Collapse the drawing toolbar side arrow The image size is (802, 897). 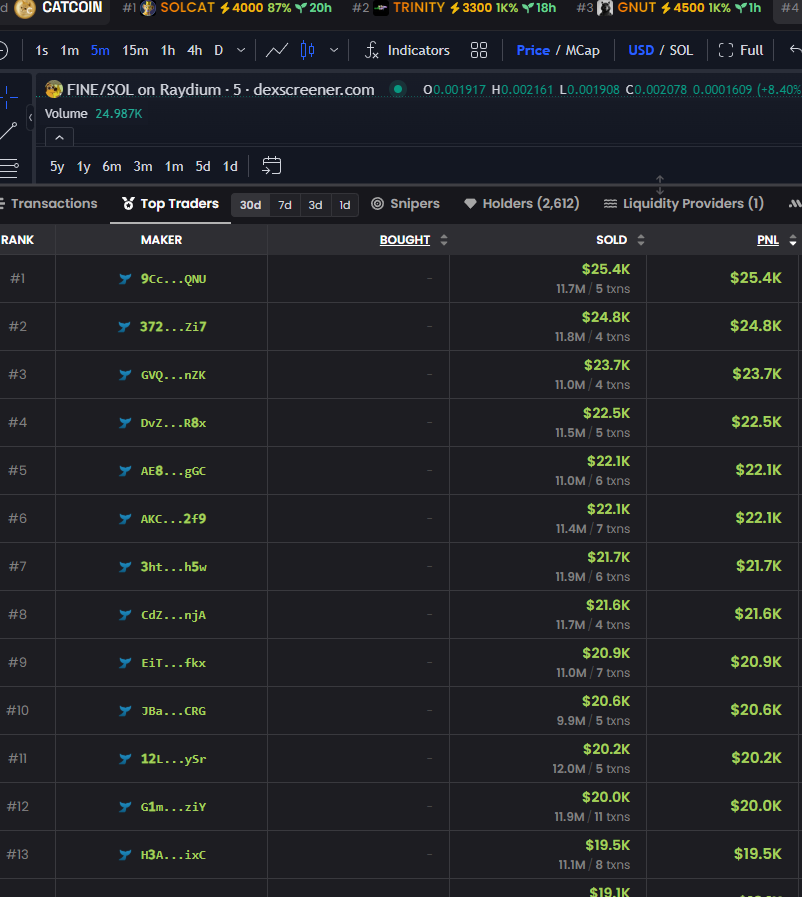(30, 117)
